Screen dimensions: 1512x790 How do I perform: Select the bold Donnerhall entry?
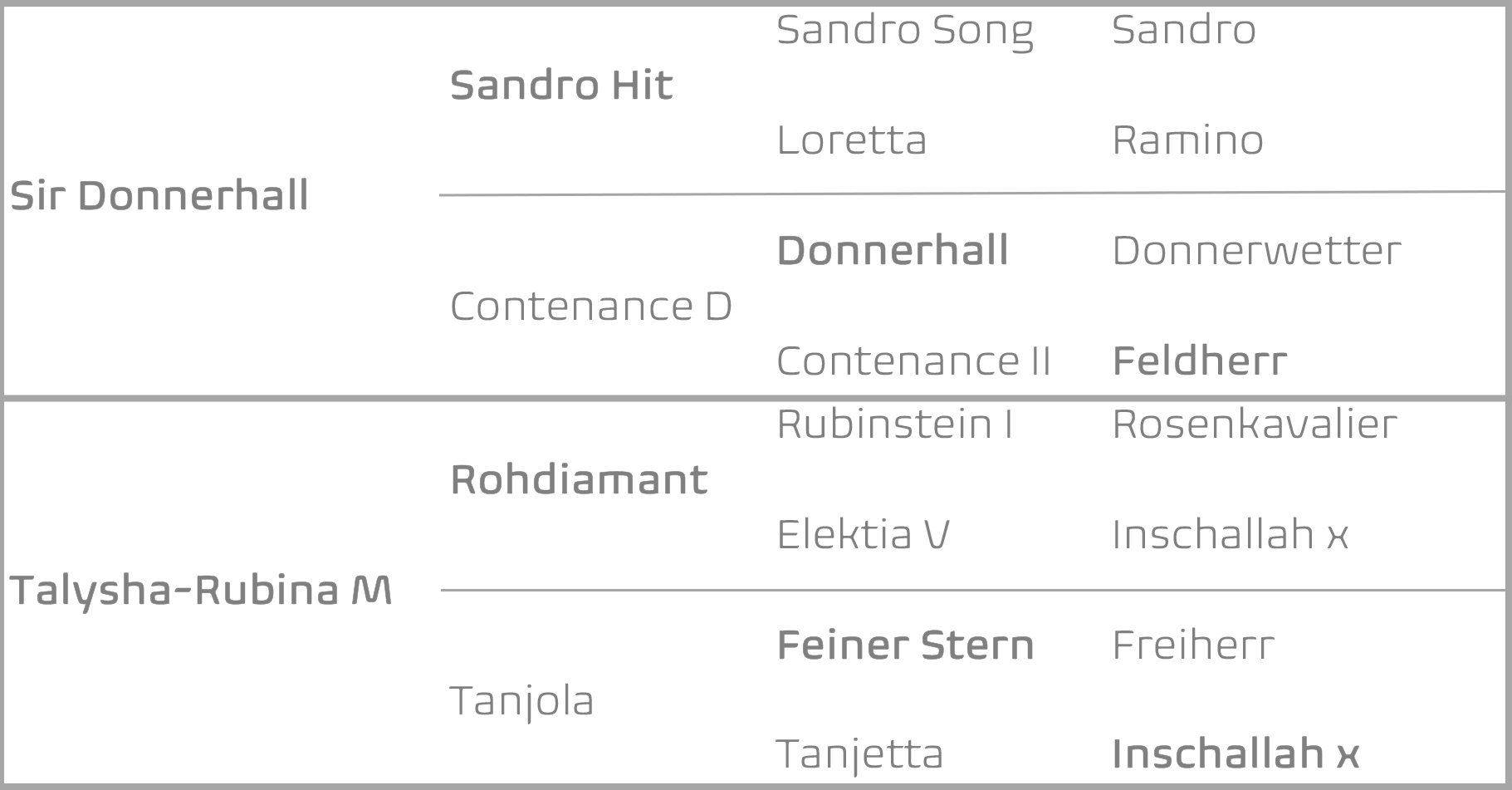coord(893,250)
